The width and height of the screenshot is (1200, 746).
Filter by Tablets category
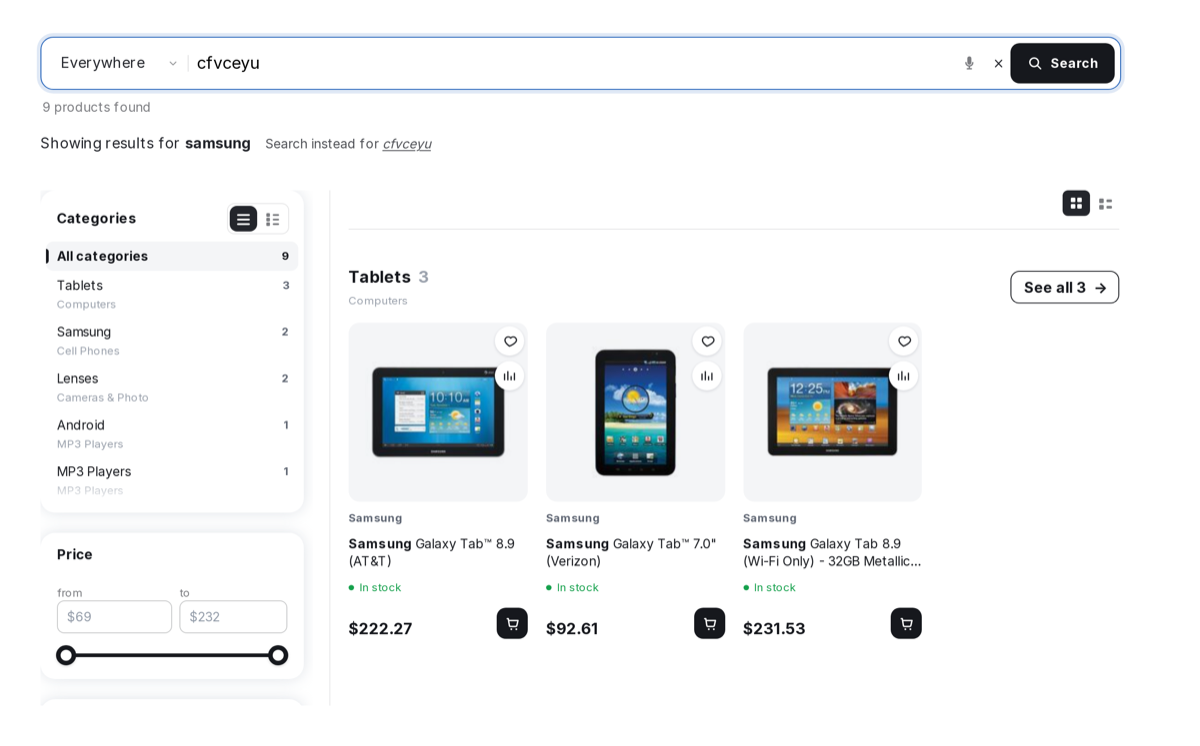click(172, 294)
